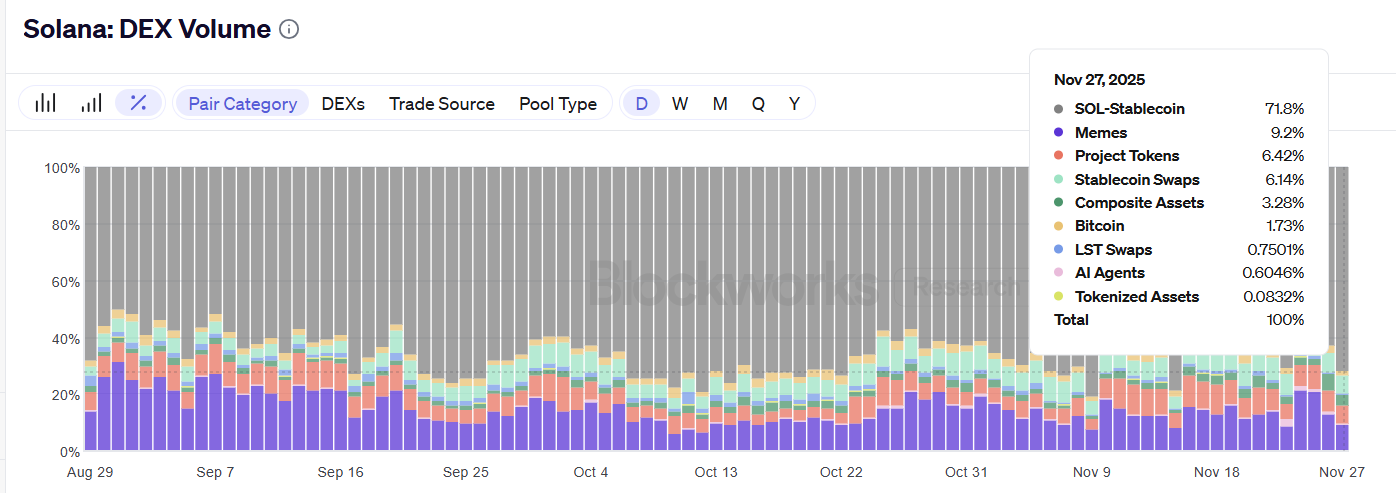Set the interval to monthly 'M'
This screenshot has height=493, width=1396.
pos(720,103)
